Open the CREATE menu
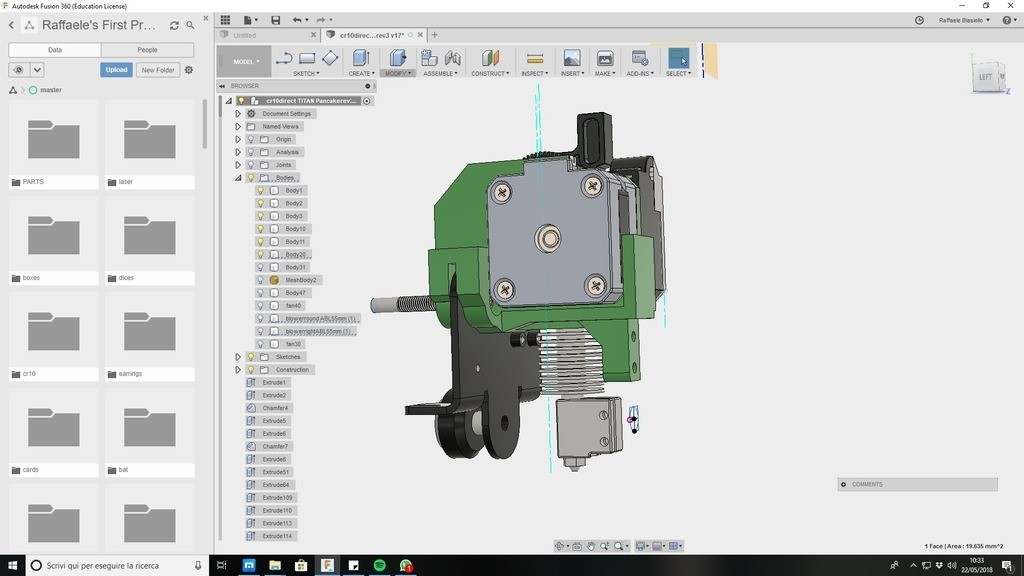This screenshot has width=1024, height=576. (362, 74)
